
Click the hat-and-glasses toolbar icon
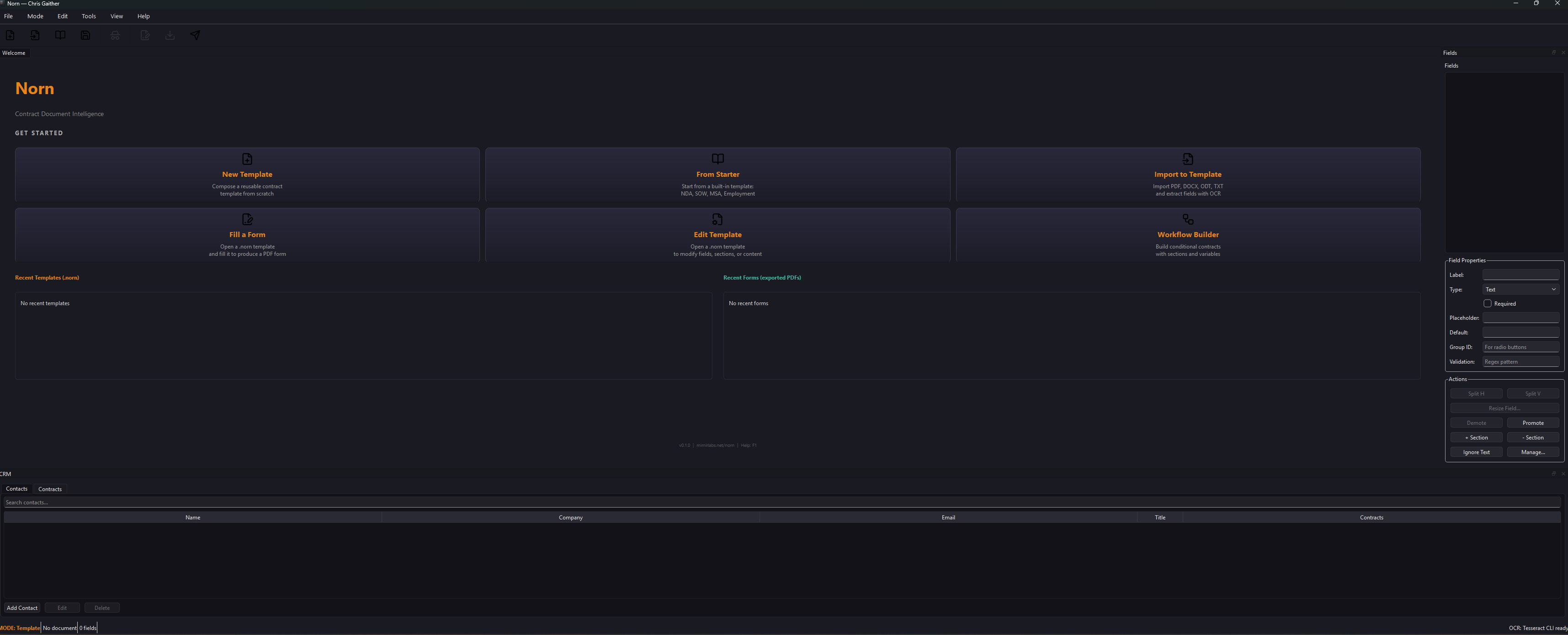pos(115,35)
